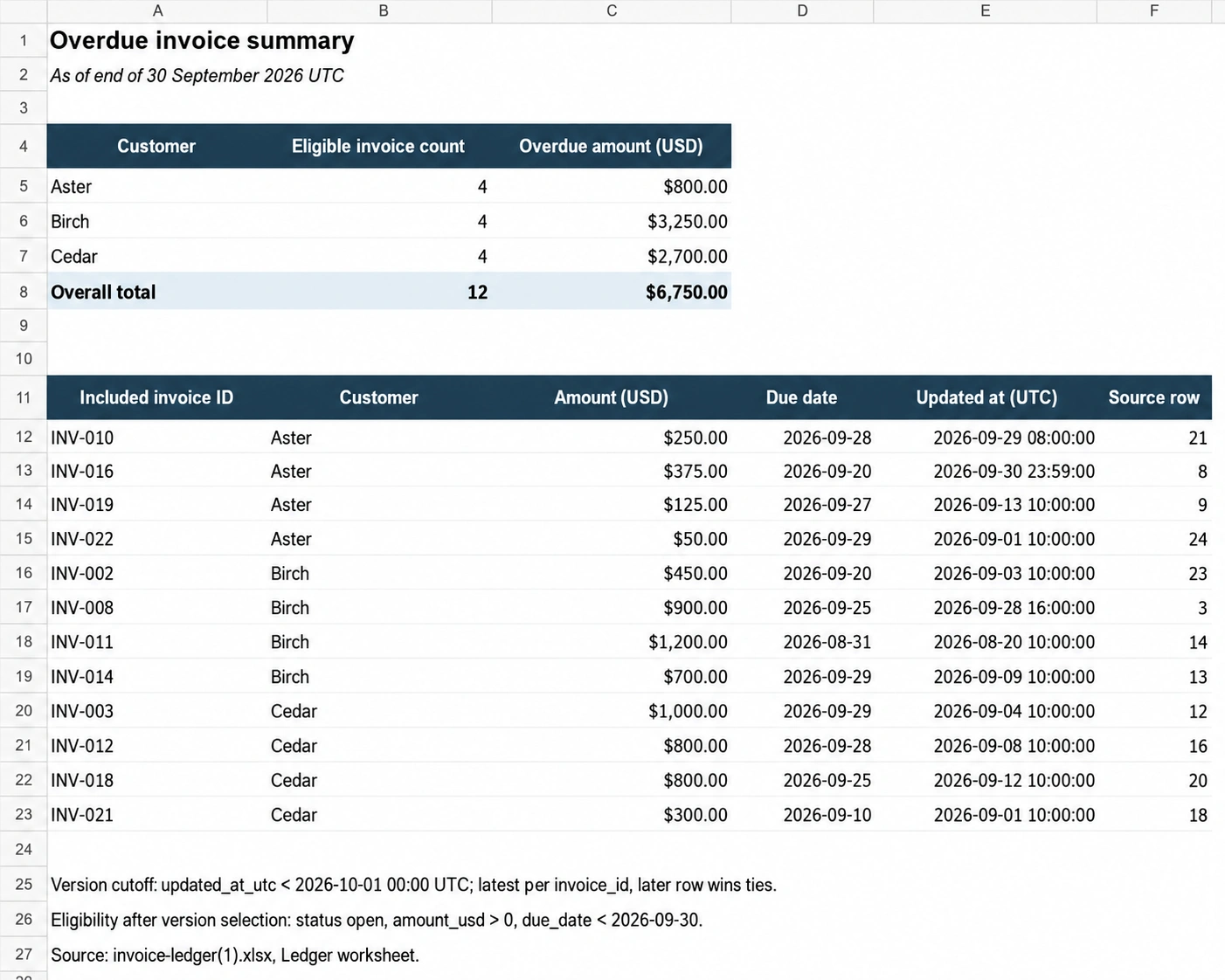The height and width of the screenshot is (980, 1225).
Task: Select the source row cell of INV-014
Action: (1154, 677)
